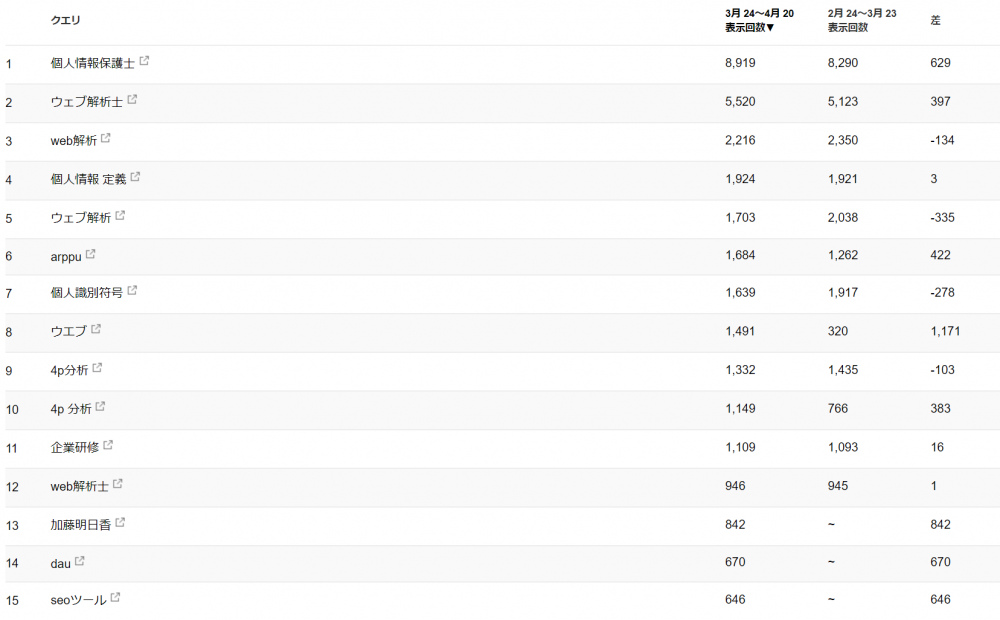
Task: Open external link icon beside 個人情報保護士
Action: coord(145,61)
